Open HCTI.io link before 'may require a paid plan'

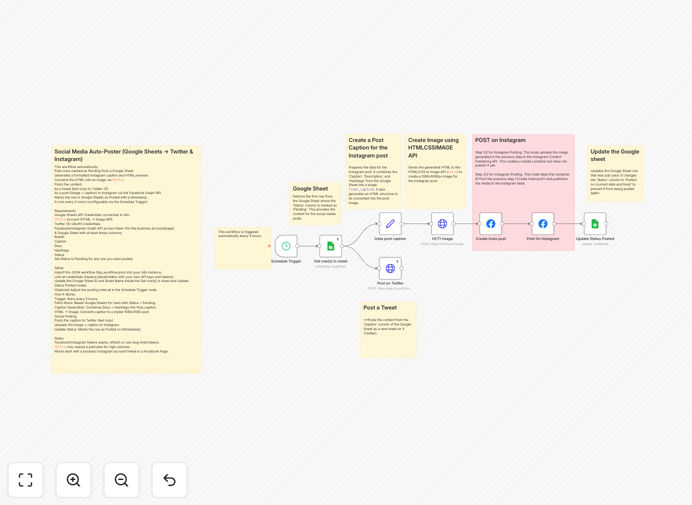point(60,347)
